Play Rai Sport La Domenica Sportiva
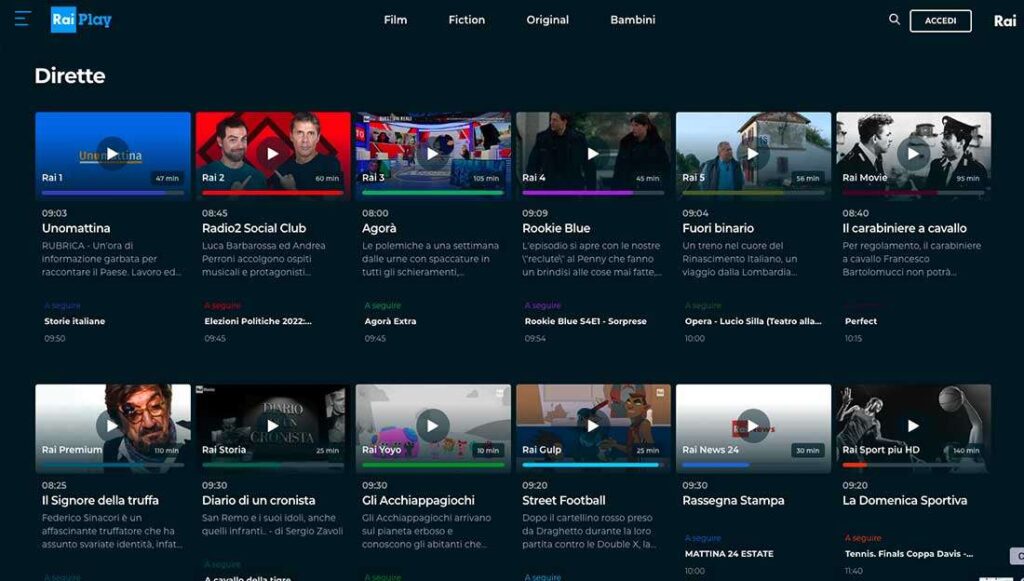1024x581 pixels. [x=913, y=426]
